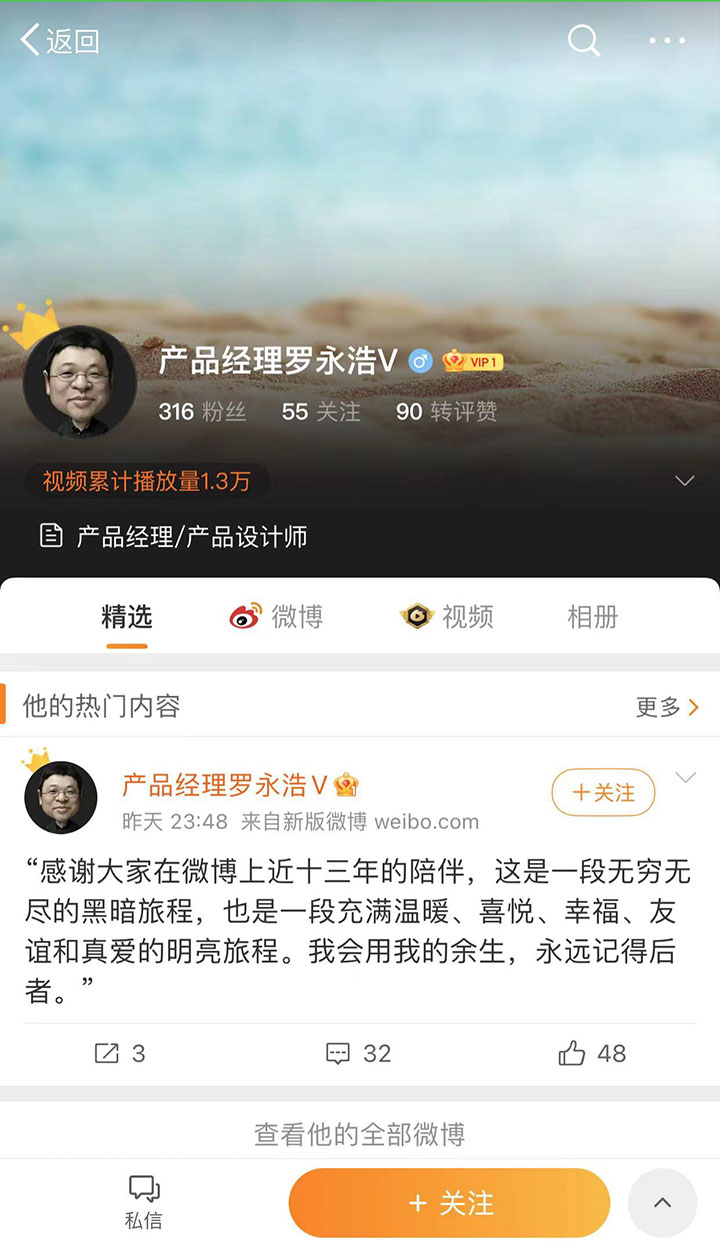720x1247 pixels.
Task: Open 私信 private message
Action: (x=144, y=1202)
